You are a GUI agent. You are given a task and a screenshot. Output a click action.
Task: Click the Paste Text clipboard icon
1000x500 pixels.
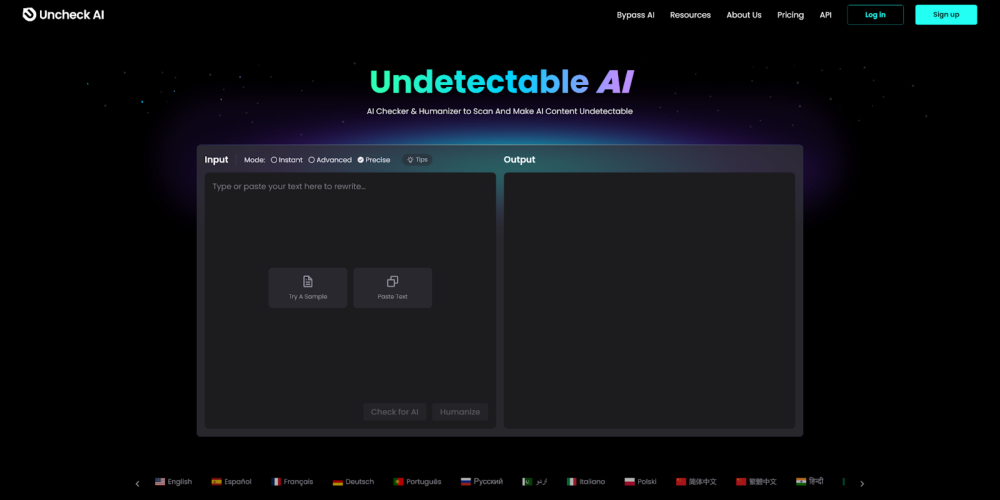(x=392, y=281)
